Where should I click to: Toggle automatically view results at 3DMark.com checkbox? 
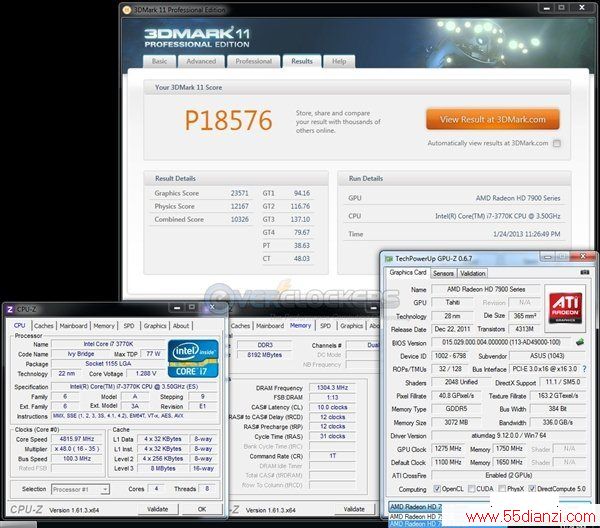pos(557,143)
